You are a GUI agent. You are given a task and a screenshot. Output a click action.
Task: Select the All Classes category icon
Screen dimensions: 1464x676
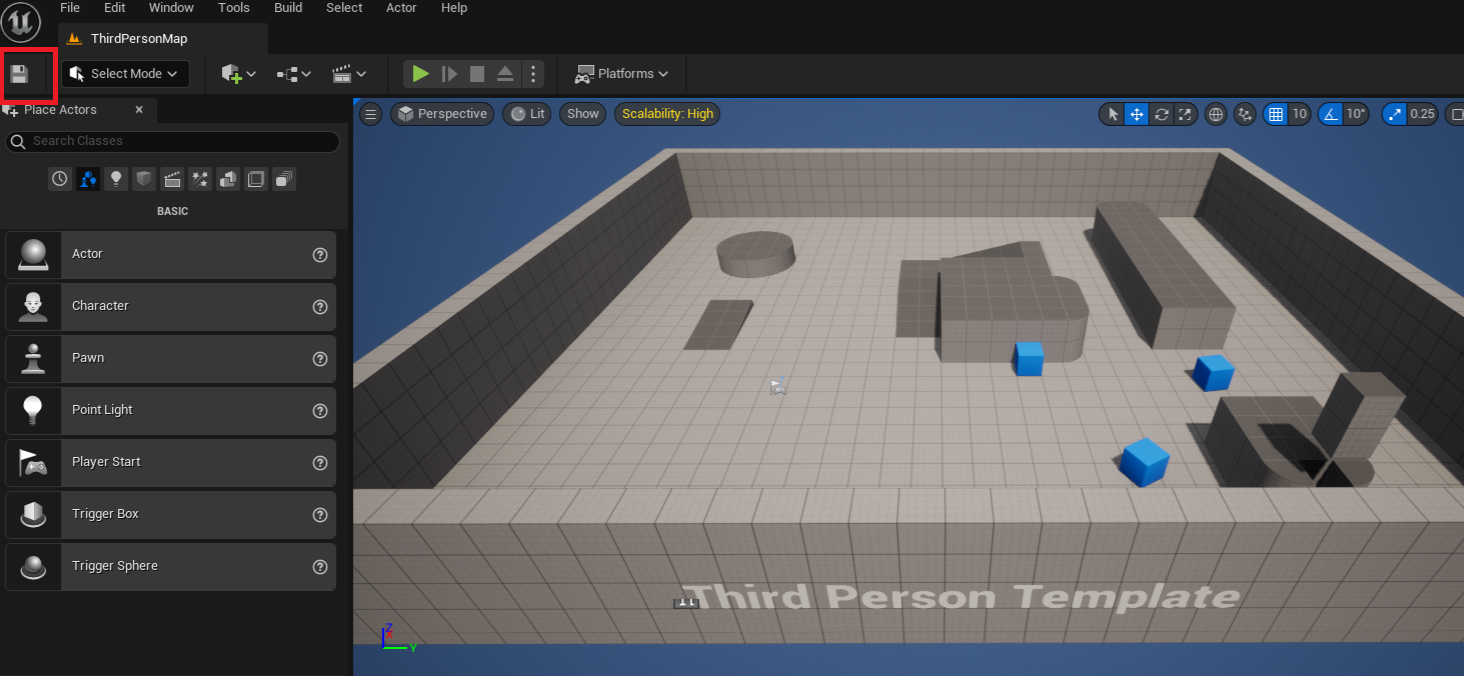[x=284, y=179]
